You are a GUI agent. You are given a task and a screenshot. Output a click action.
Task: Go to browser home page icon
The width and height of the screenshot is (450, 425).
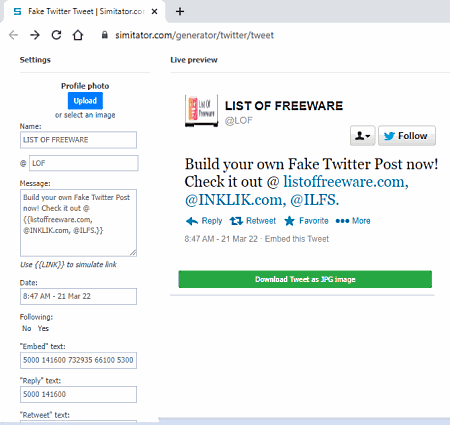point(78,35)
